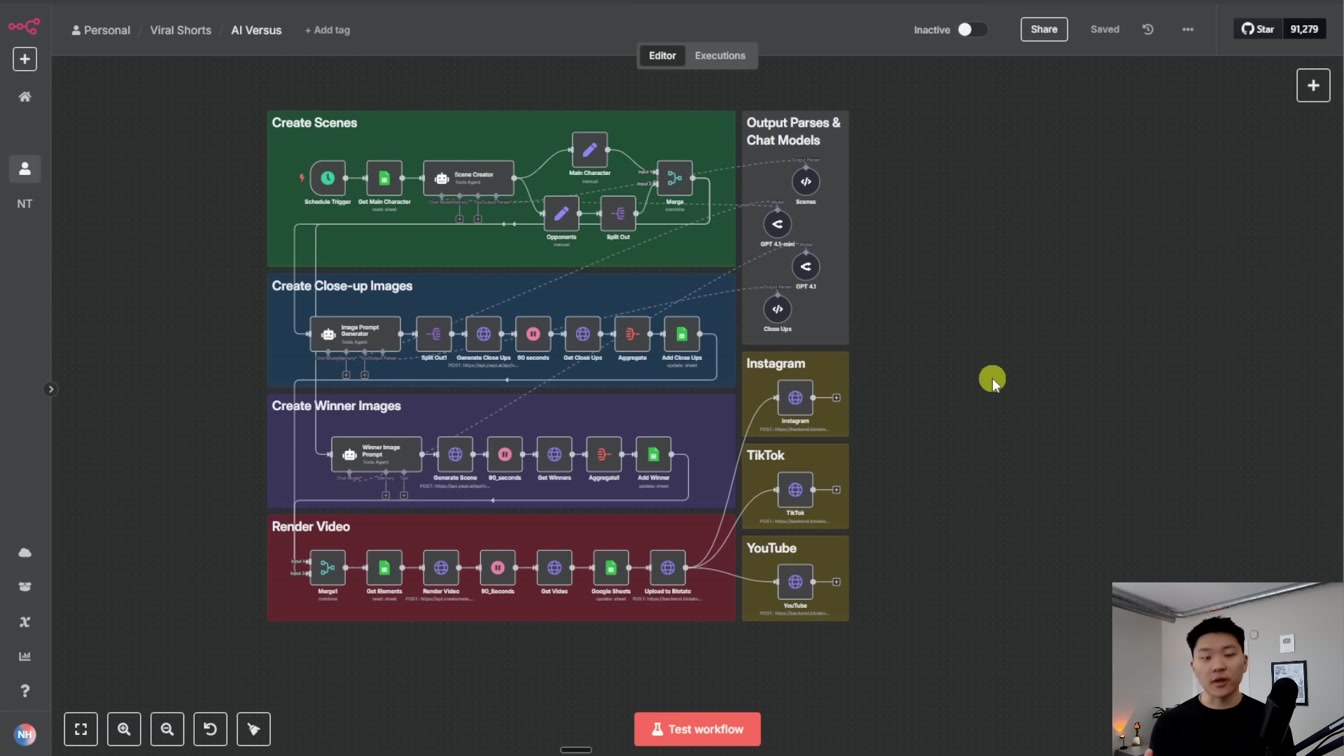Open the add node plus panel at top right
This screenshot has width=1344, height=756.
click(1313, 86)
